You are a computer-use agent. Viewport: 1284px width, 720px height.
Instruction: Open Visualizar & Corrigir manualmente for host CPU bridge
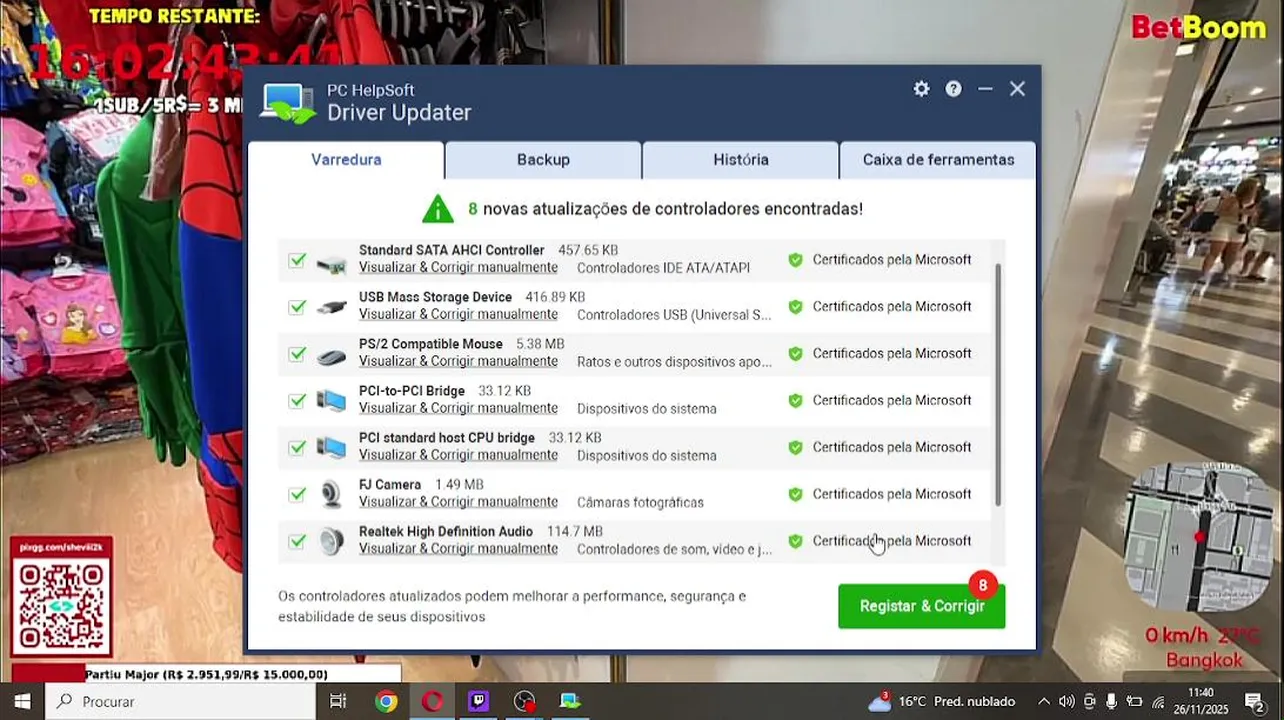[458, 456]
